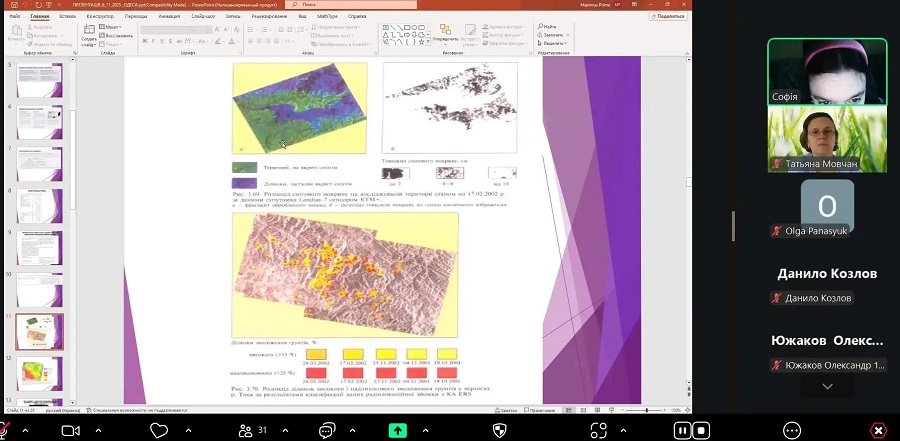The width and height of the screenshot is (900, 441).
Task: Adjust the PowerPoint zoom slider
Action: 645,410
